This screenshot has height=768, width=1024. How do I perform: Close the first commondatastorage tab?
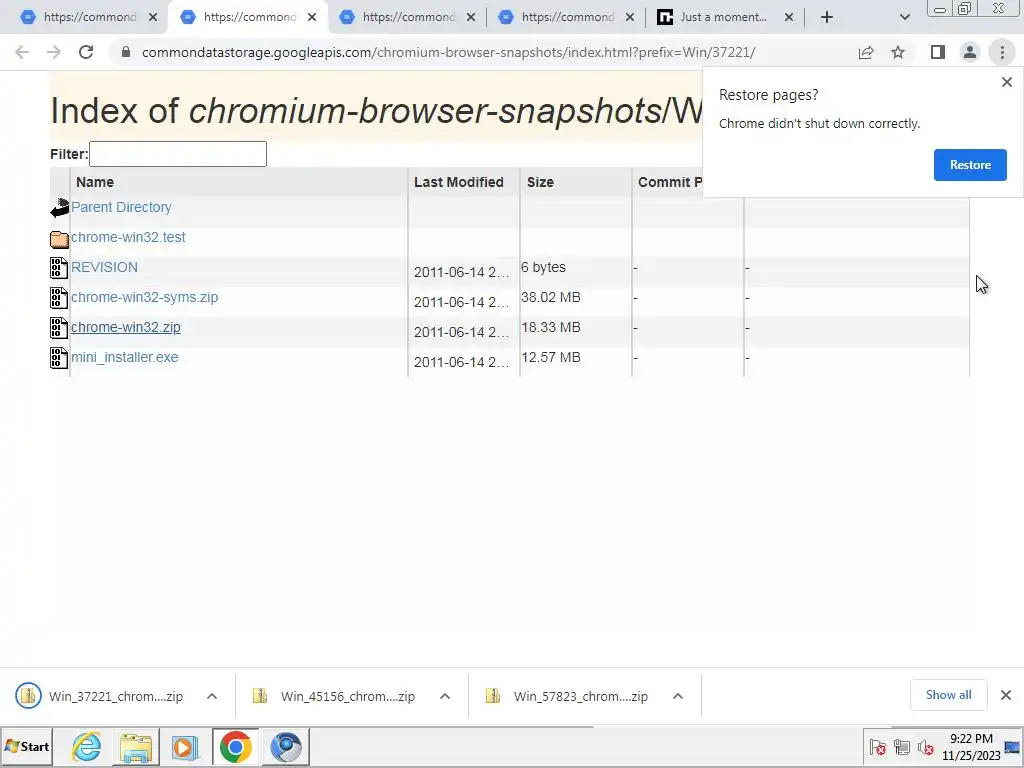point(153,17)
